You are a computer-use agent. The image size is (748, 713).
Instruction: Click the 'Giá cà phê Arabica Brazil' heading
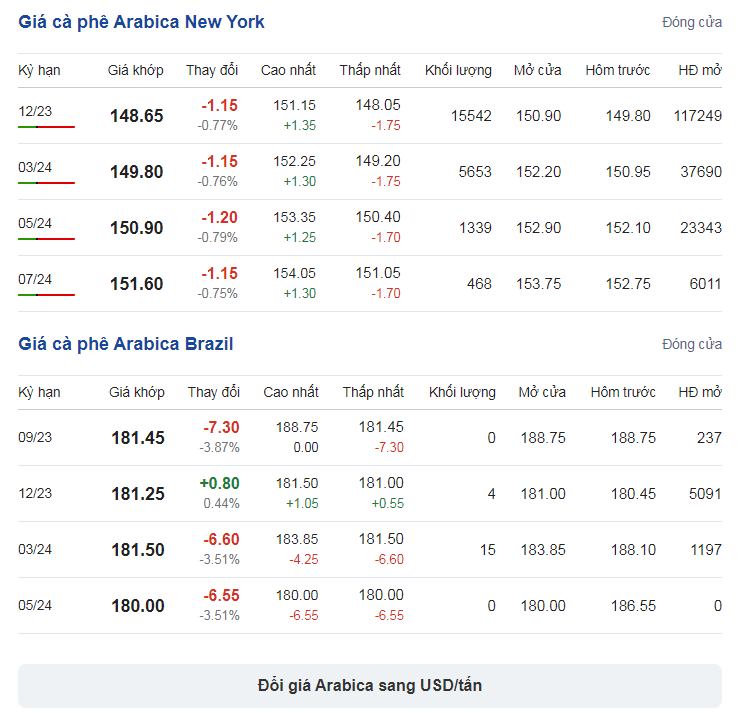coord(125,344)
